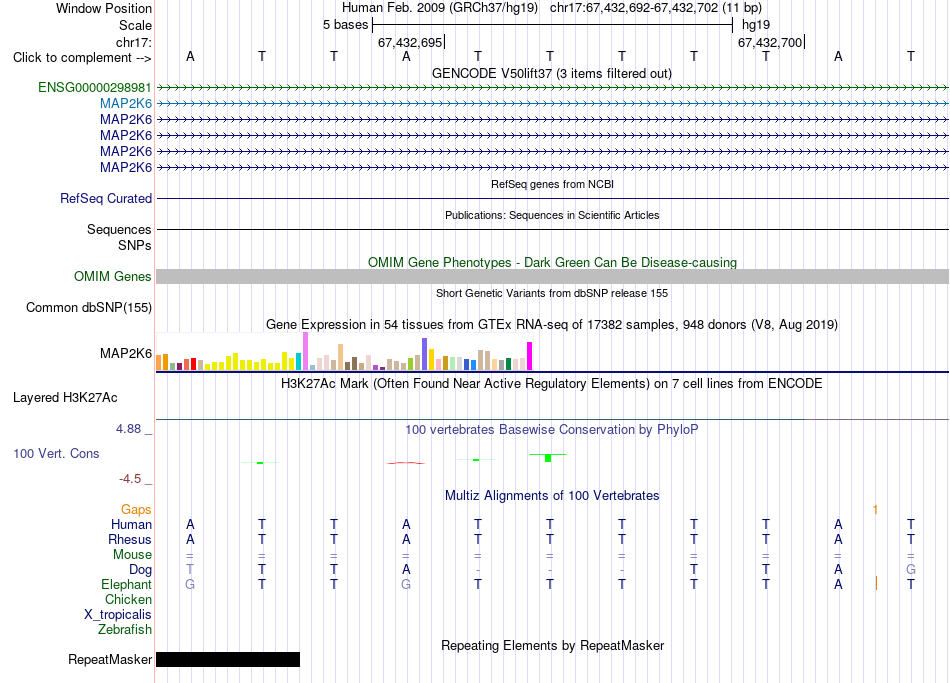Click the RepeatMasker track label
This screenshot has height=683, width=950.
(110, 659)
